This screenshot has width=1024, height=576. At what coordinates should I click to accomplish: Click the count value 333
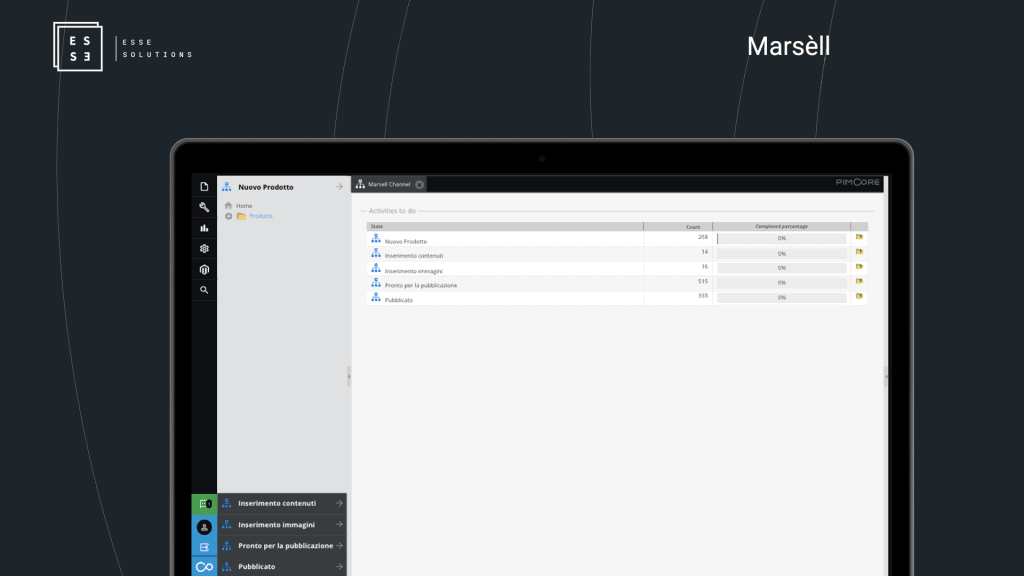(703, 296)
